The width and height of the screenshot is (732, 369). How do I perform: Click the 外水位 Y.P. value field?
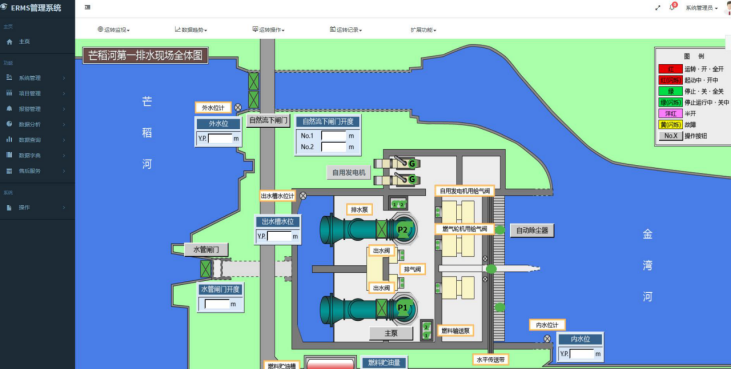tap(220, 139)
